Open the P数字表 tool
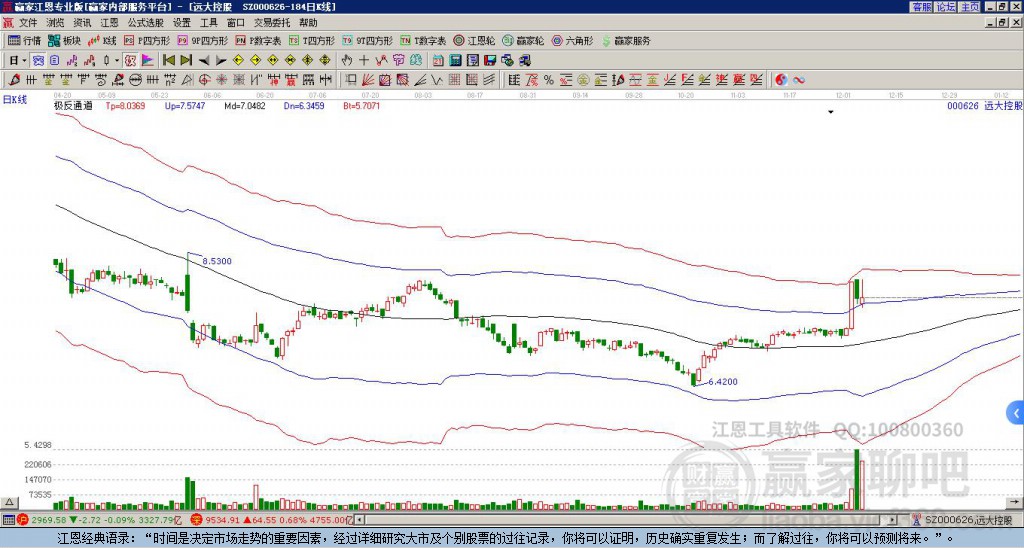This screenshot has width=1024, height=548. pos(258,40)
